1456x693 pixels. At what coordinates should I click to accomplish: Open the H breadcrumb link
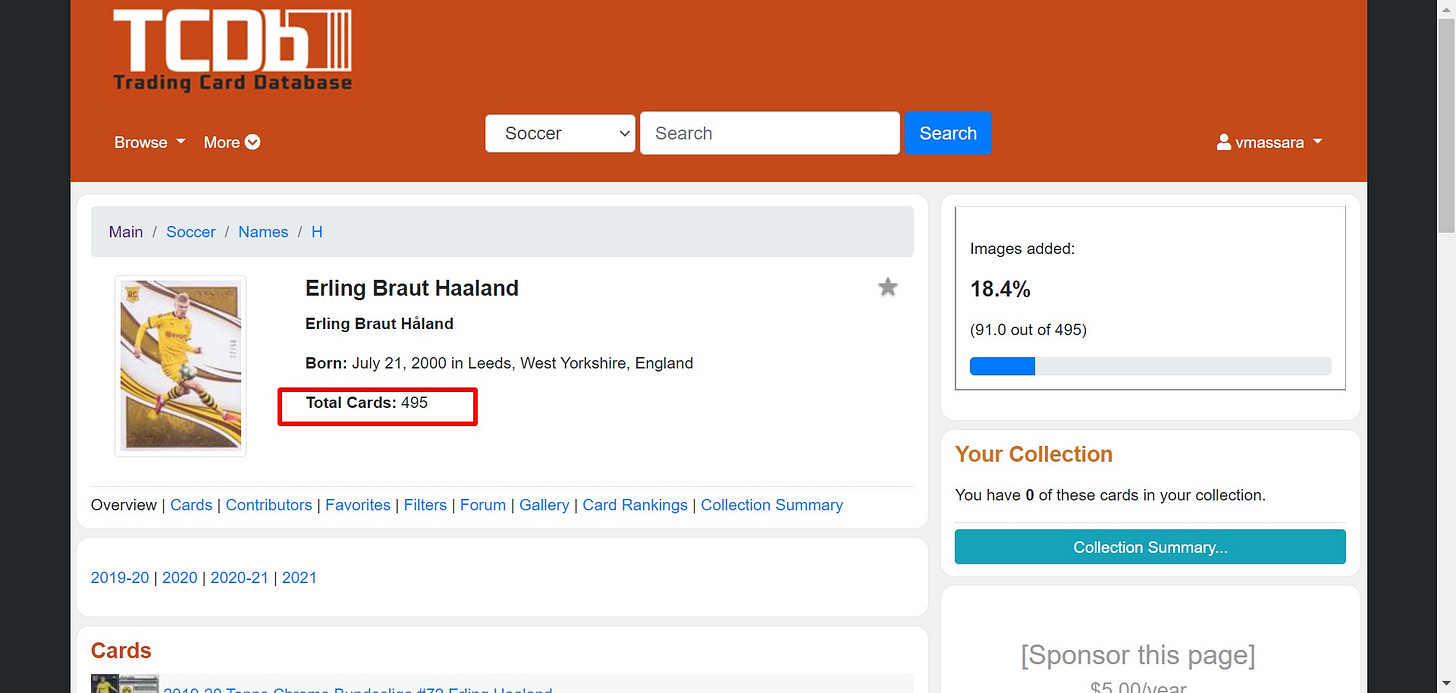click(x=317, y=232)
